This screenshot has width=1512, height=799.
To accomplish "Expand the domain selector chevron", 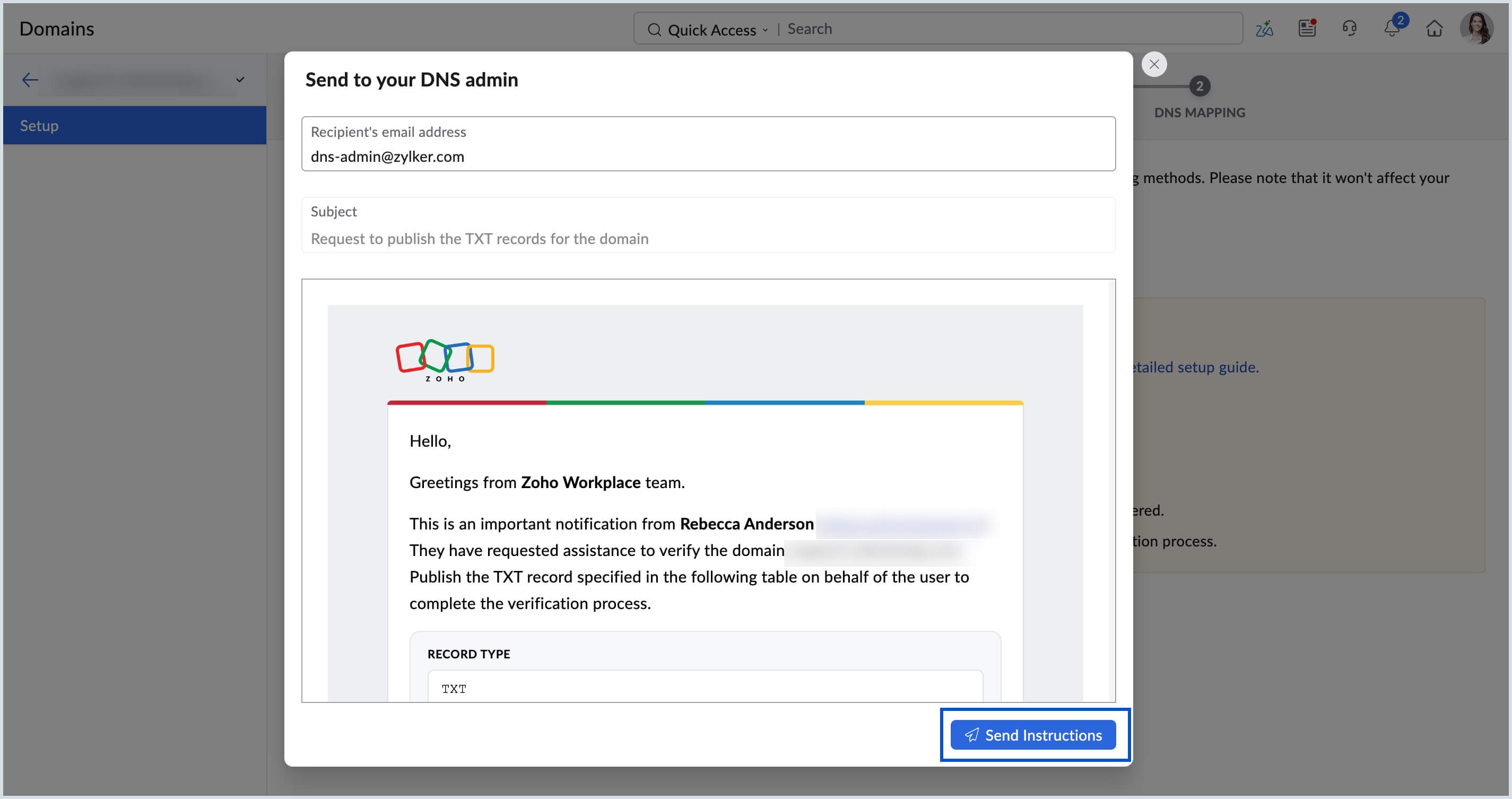I will pos(239,80).
